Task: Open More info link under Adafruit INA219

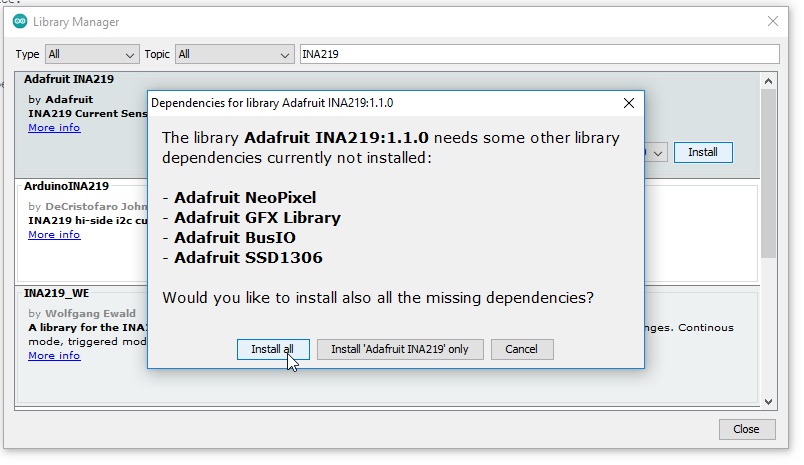Action: [x=54, y=128]
